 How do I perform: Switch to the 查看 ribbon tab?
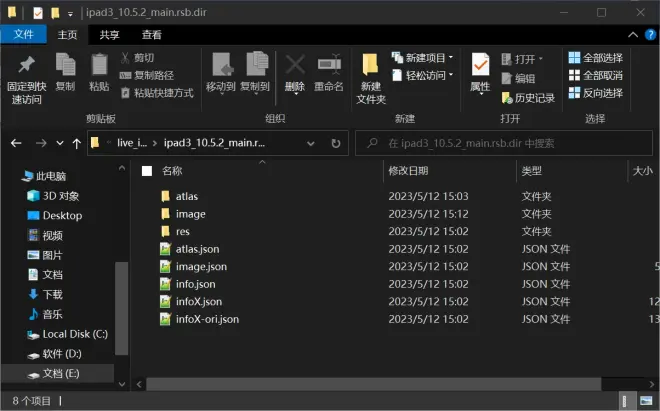152,34
